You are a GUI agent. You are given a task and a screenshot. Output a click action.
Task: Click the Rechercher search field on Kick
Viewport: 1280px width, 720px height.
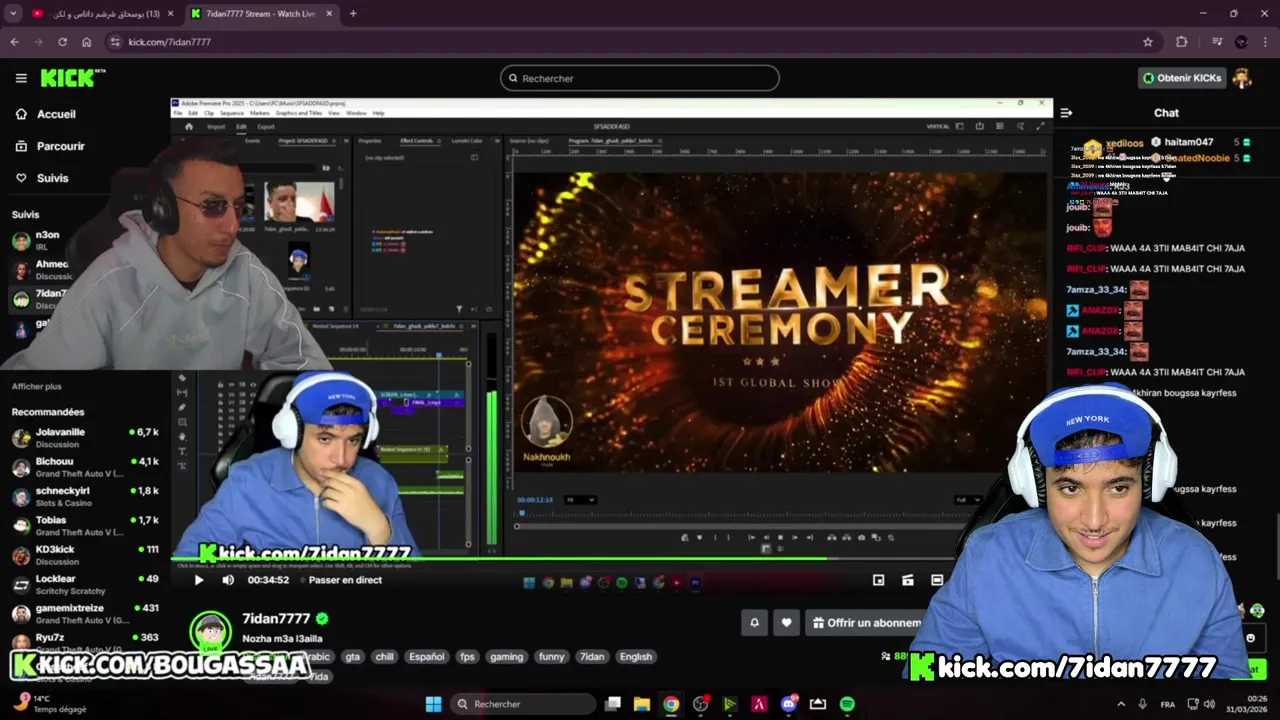coord(640,78)
